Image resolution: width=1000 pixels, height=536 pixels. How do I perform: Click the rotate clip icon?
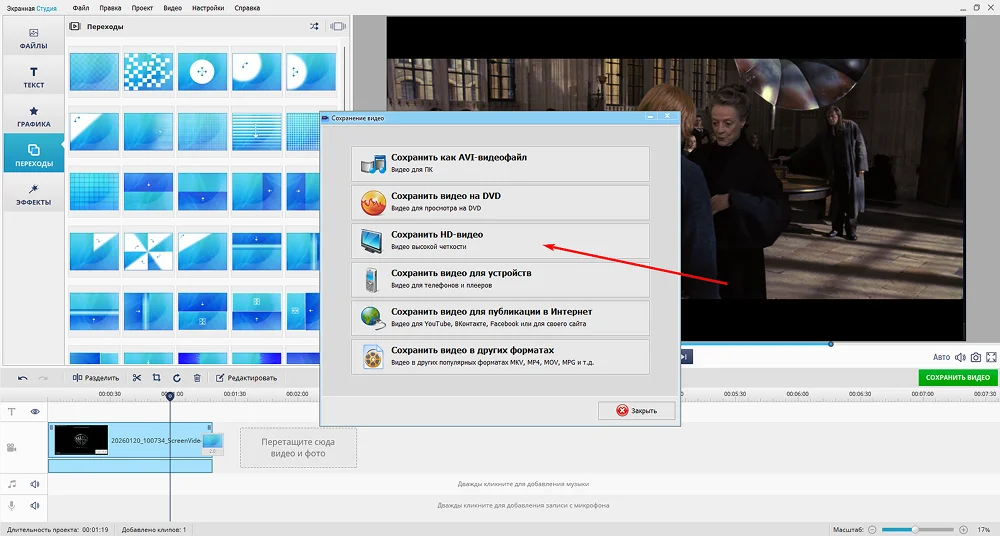tap(177, 378)
